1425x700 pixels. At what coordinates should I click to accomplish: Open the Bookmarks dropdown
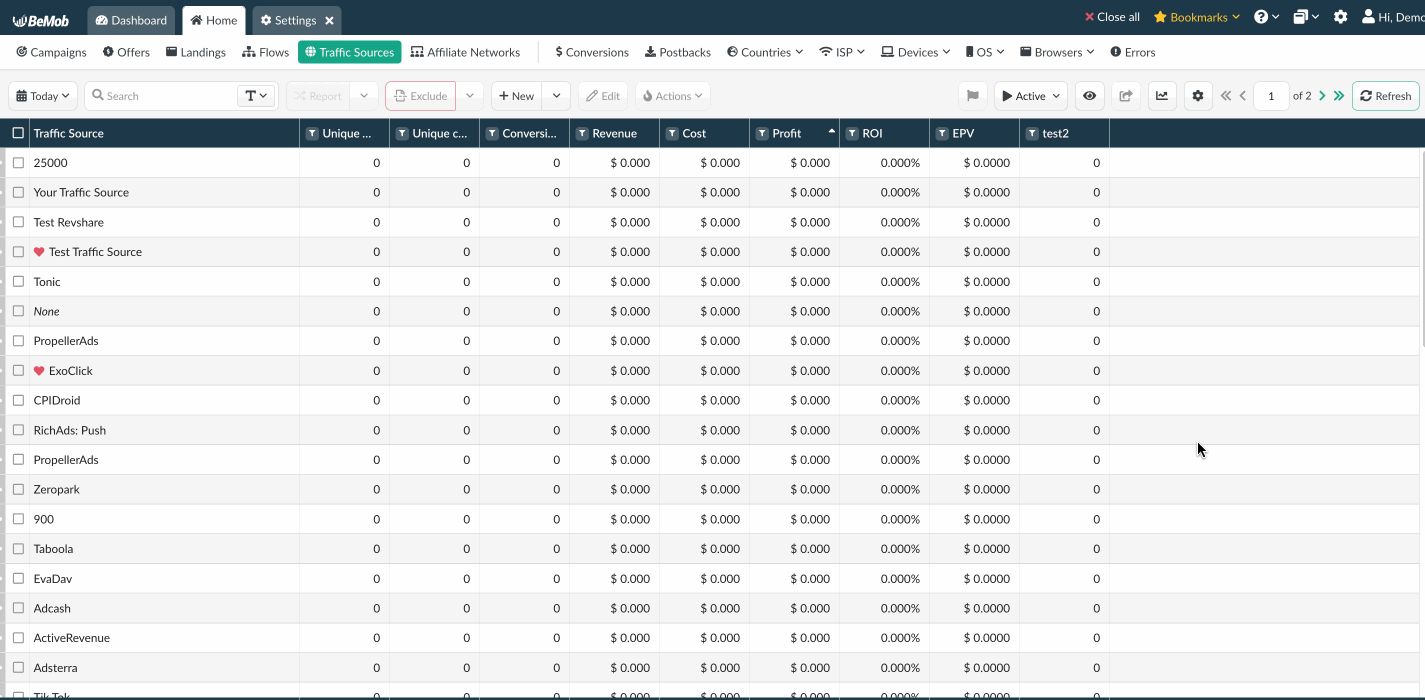pos(1197,17)
